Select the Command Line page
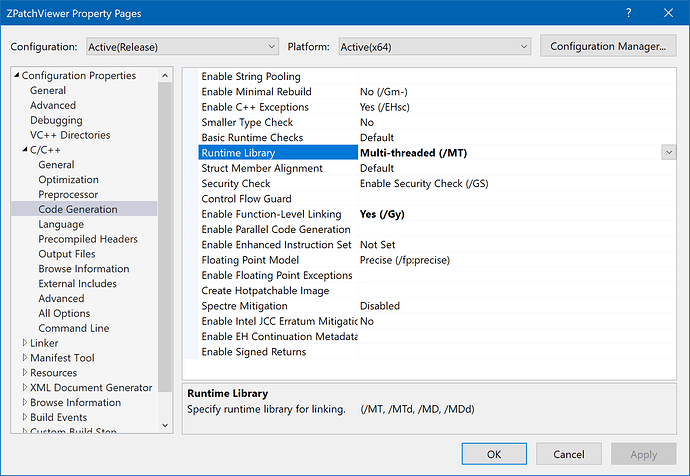 pos(73,328)
